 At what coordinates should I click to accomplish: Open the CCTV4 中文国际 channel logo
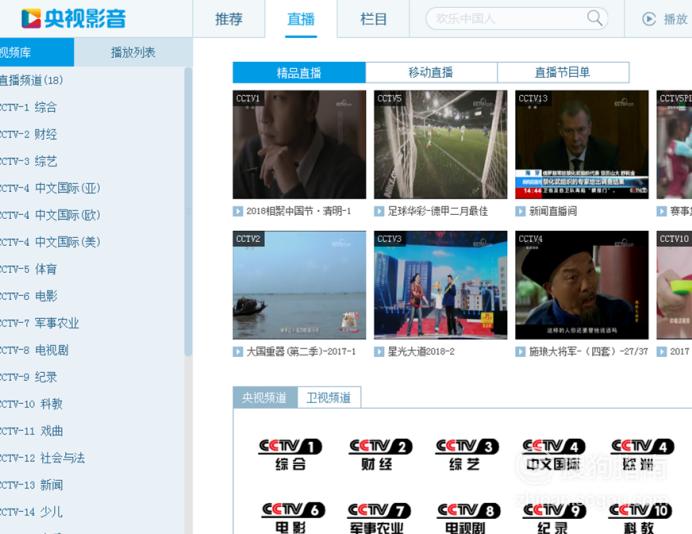pos(553,455)
